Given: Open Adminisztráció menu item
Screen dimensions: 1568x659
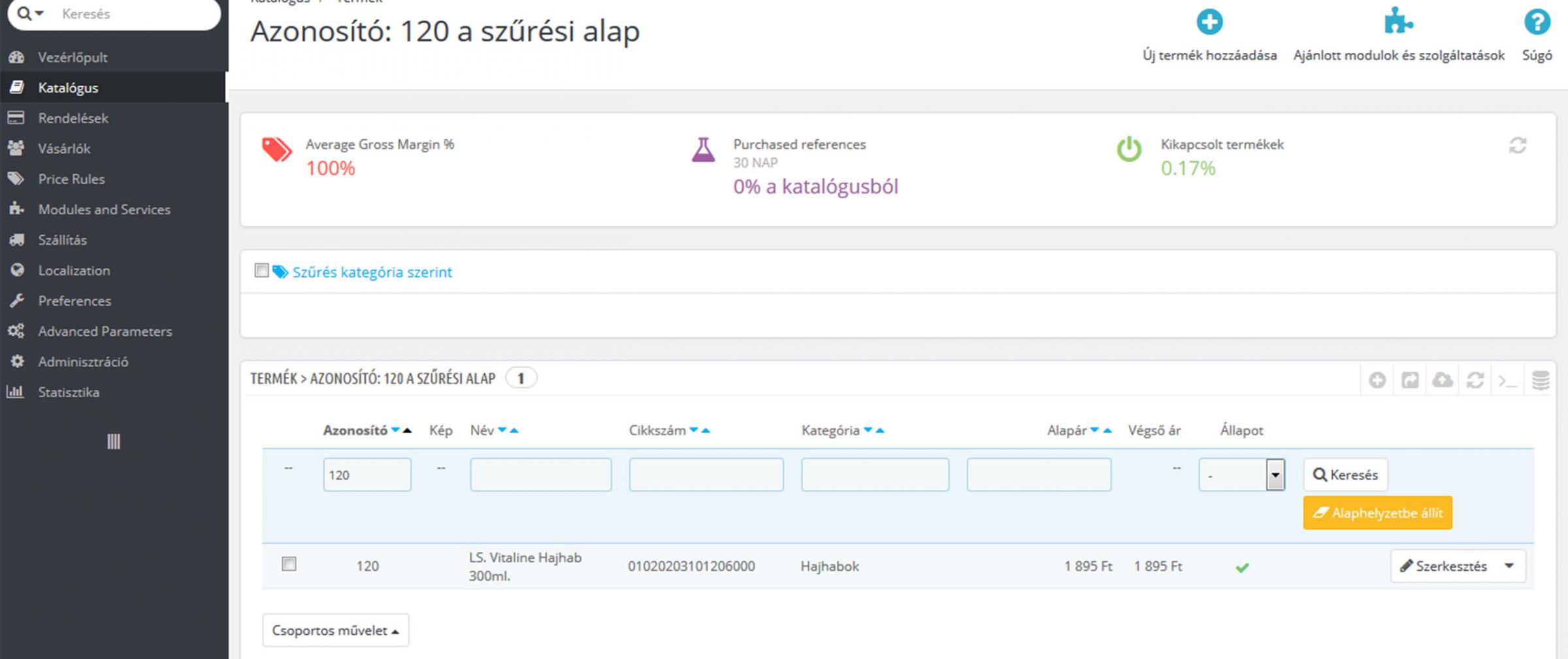Looking at the screenshot, I should 83,362.
